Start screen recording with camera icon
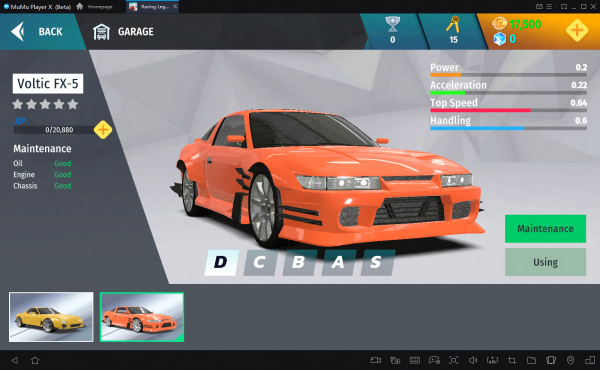 coord(376,360)
